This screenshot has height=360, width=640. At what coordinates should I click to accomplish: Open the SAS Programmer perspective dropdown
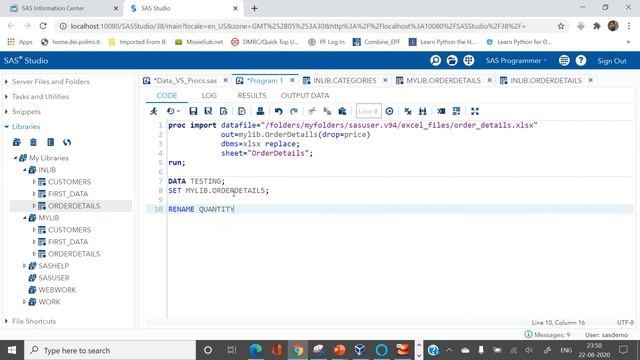point(516,61)
